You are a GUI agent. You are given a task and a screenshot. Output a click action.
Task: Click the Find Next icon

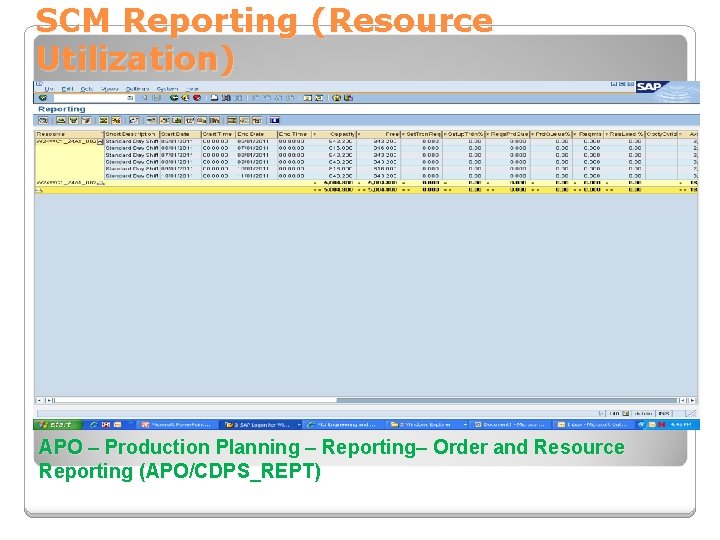[238, 98]
